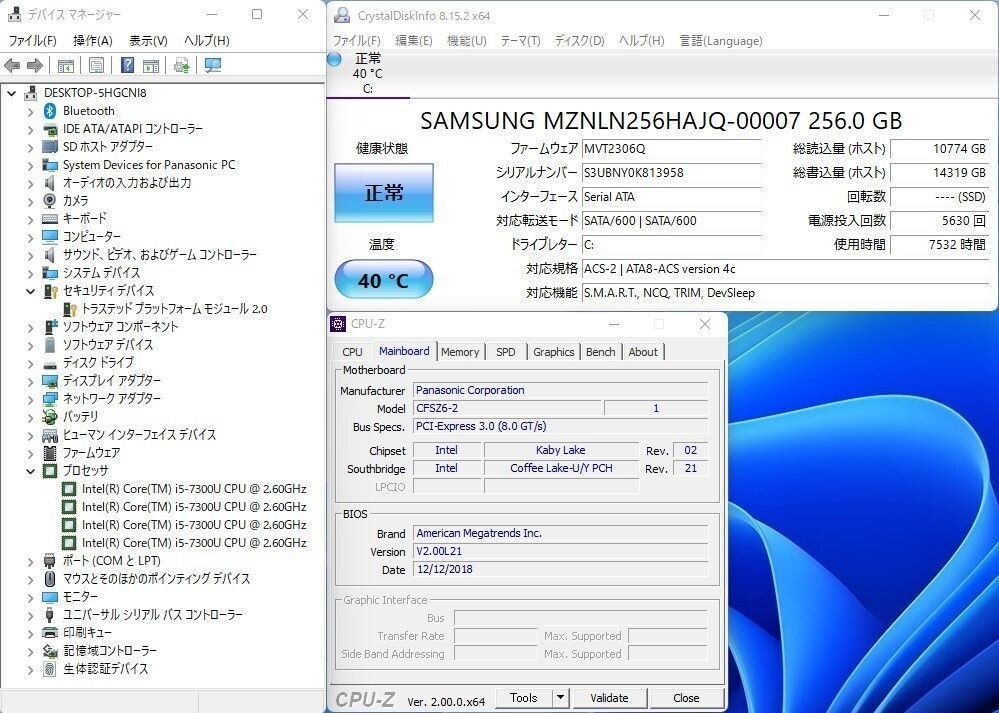Collapse the DESKTOP-5HGCNI8 root node
Screen dimensions: 999x713
tap(11, 93)
